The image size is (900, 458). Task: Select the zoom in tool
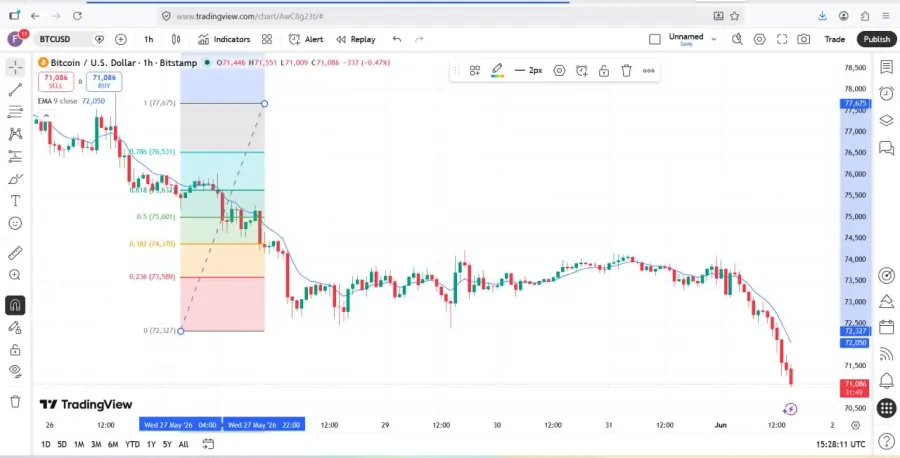pyautogui.click(x=15, y=275)
